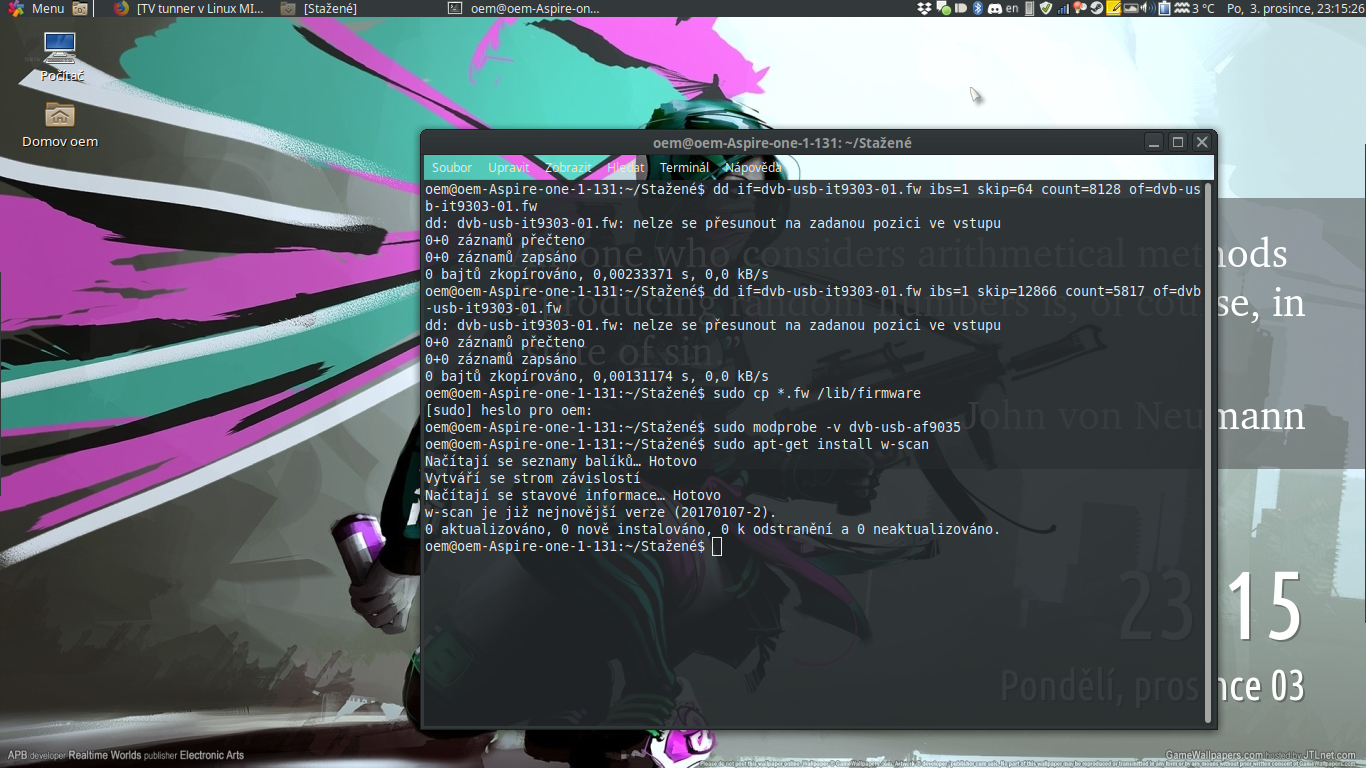Image resolution: width=1366 pixels, height=768 pixels.
Task: Click the terminal's vertical scrollbar
Action: [1209, 450]
